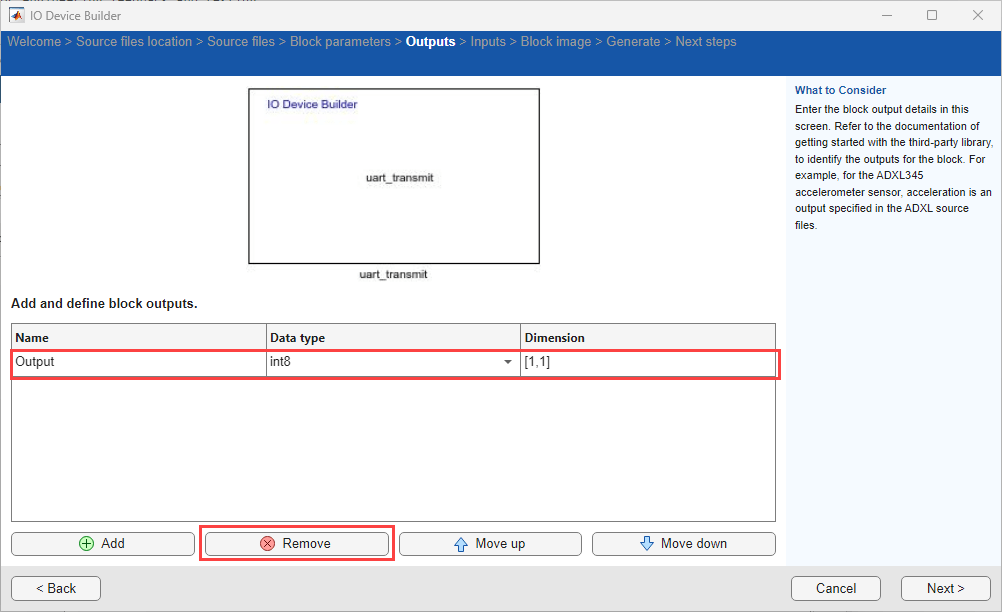Open the Block parameters step
Image resolution: width=1002 pixels, height=612 pixels.
pyautogui.click(x=340, y=42)
